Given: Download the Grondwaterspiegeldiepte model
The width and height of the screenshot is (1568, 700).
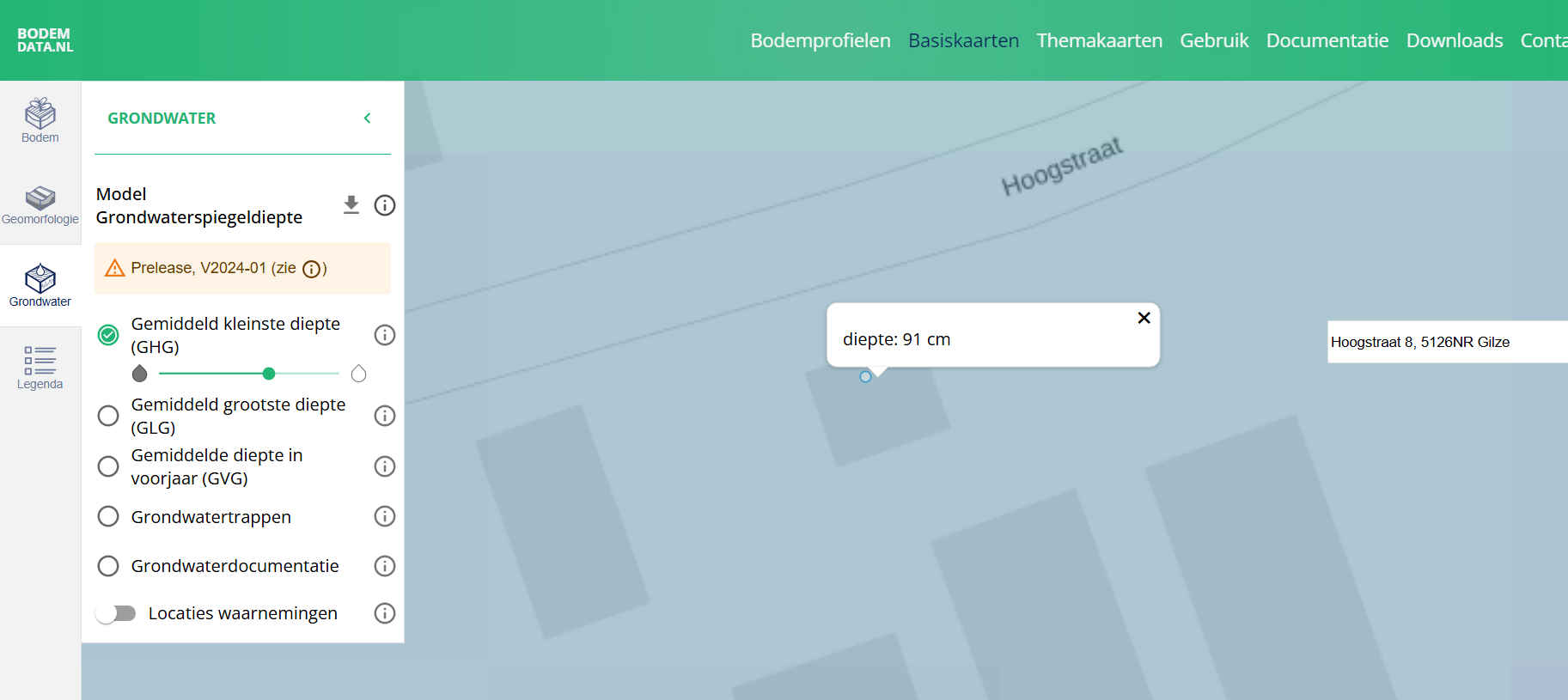Looking at the screenshot, I should [x=351, y=205].
